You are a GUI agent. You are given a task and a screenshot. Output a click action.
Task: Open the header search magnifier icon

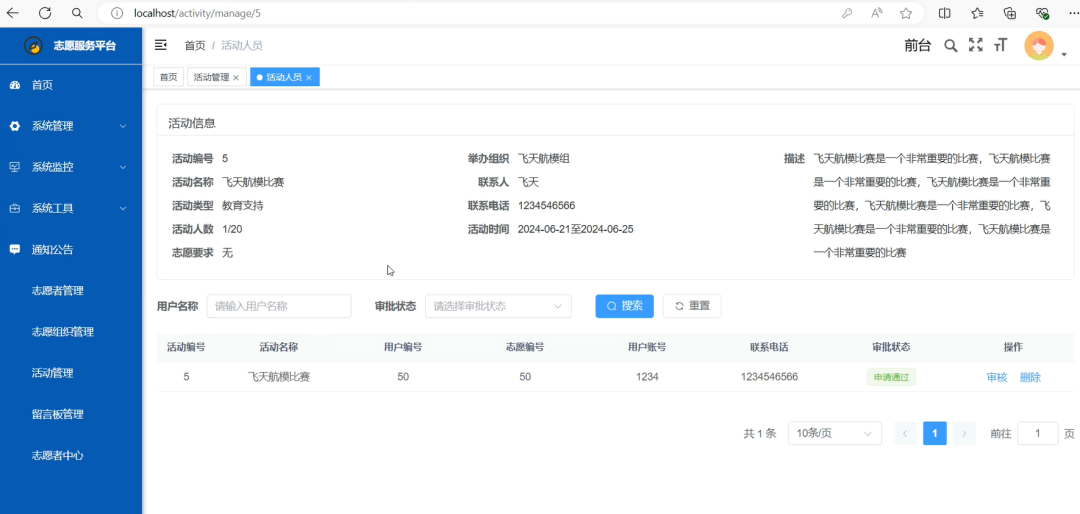pos(951,45)
